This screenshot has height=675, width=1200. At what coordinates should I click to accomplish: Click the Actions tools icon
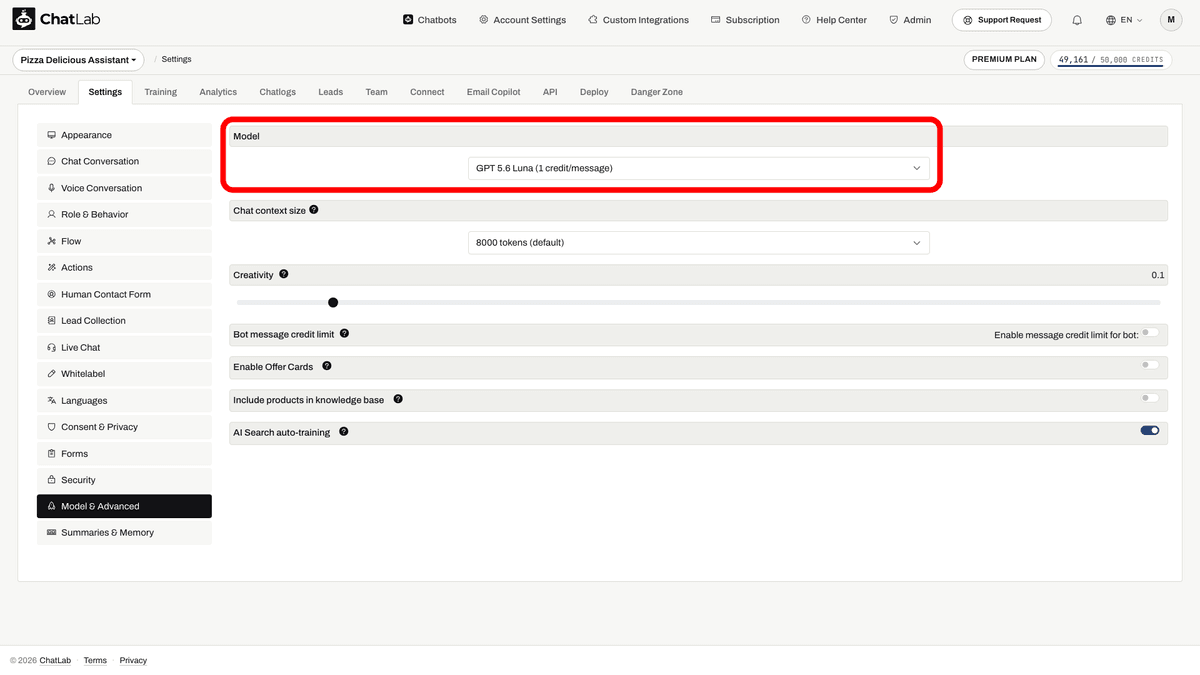(51, 267)
